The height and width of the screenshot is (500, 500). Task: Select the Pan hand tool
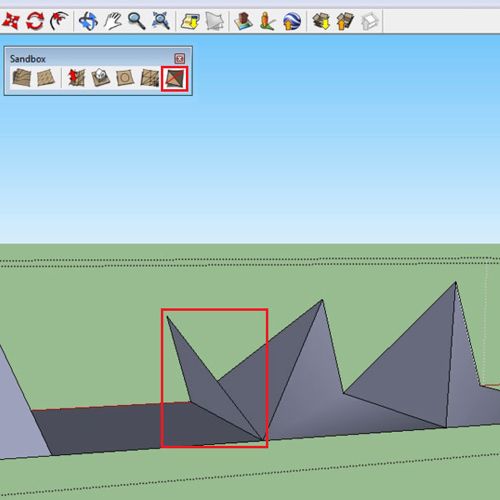coord(113,21)
